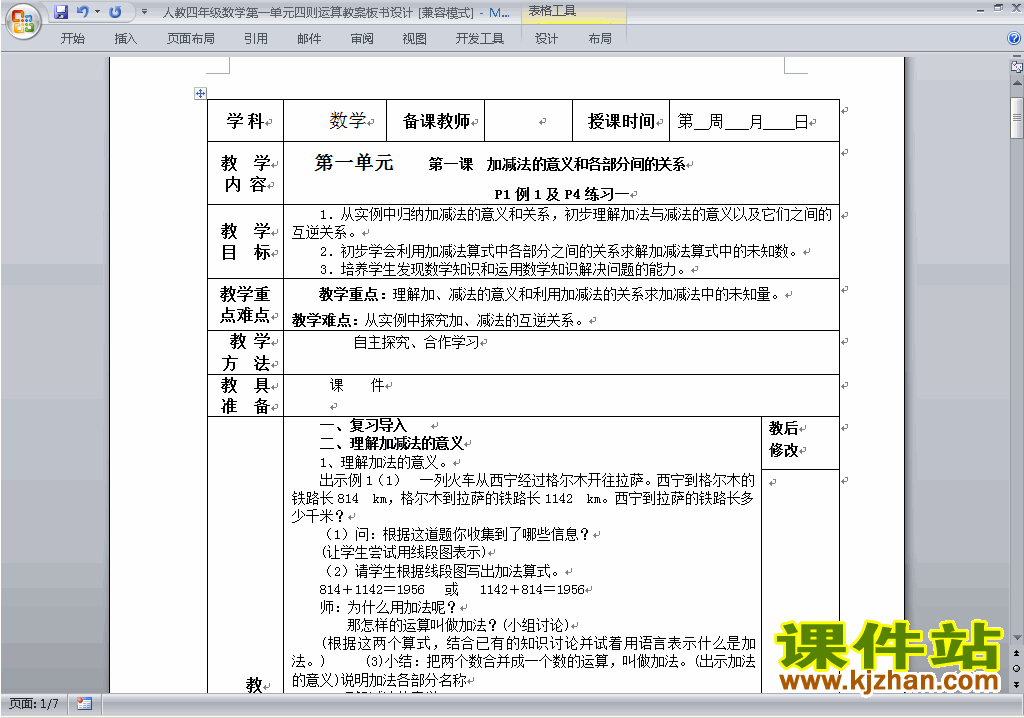Click the 自主探究、合作学习 text
Image resolution: width=1024 pixels, height=718 pixels.
(416, 342)
